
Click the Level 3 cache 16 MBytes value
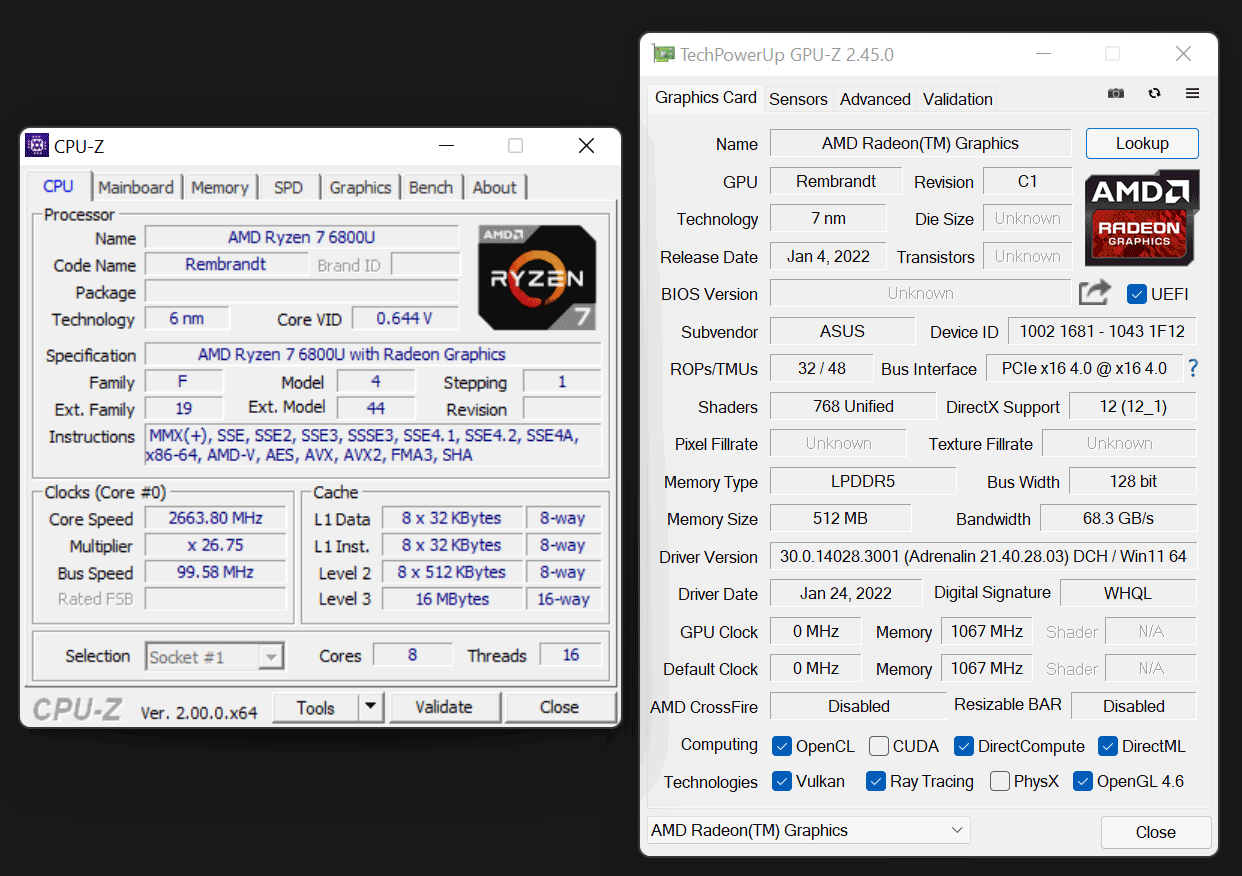click(x=453, y=599)
